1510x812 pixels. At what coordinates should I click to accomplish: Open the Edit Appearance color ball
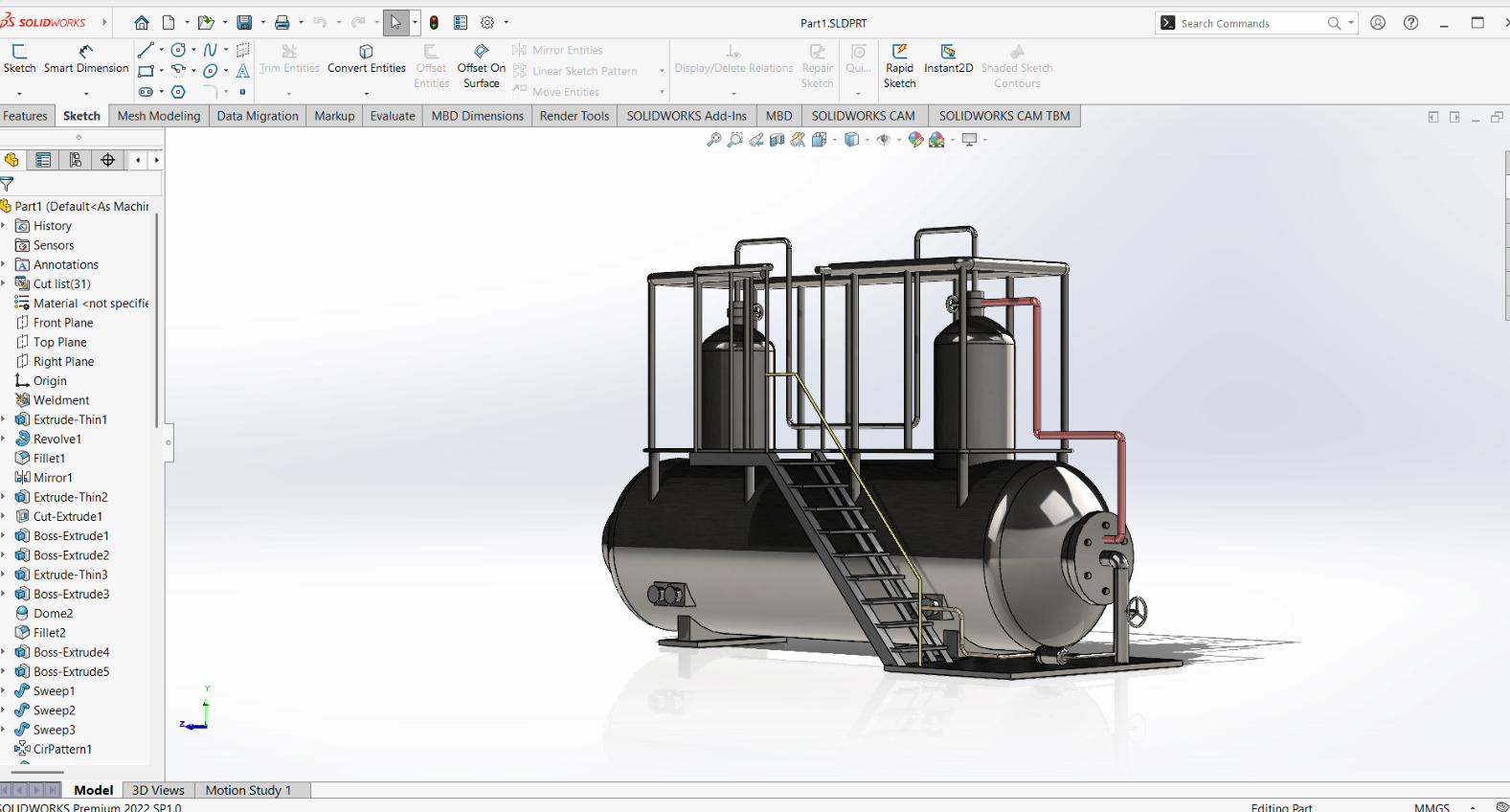pyautogui.click(x=915, y=140)
